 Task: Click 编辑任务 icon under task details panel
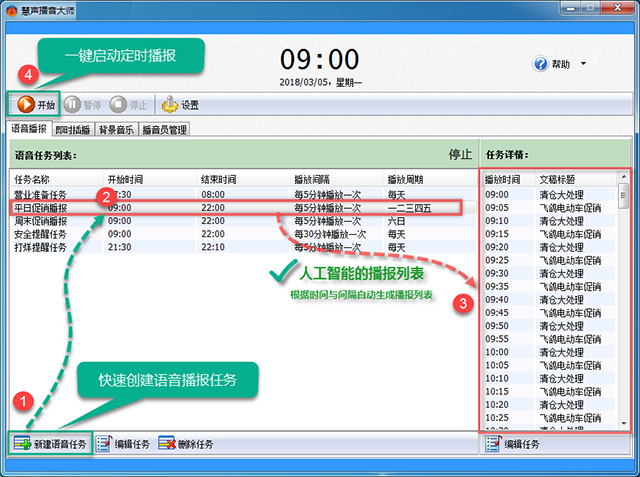coord(493,443)
